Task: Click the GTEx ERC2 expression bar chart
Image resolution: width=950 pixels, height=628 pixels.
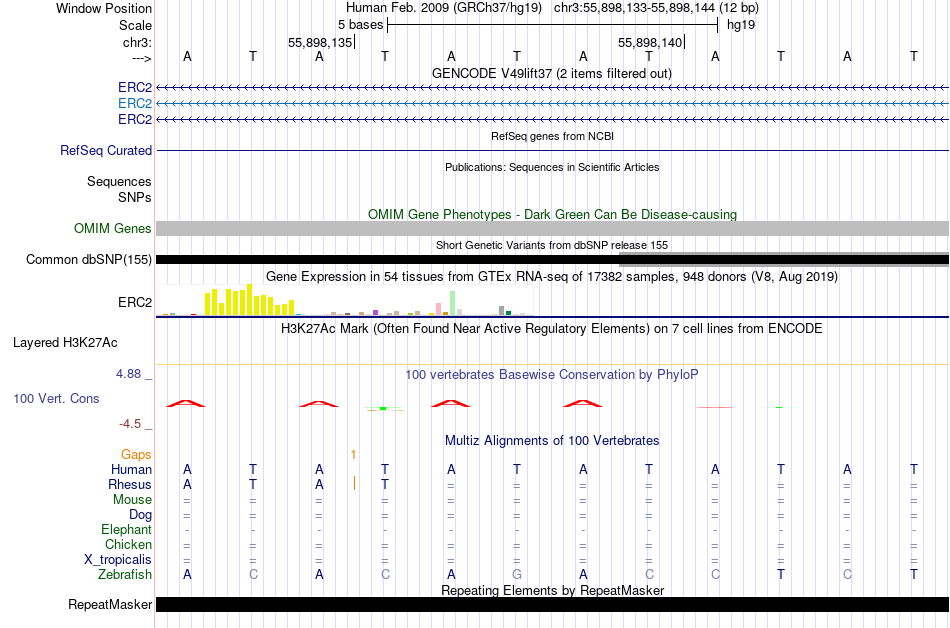Action: [345, 301]
